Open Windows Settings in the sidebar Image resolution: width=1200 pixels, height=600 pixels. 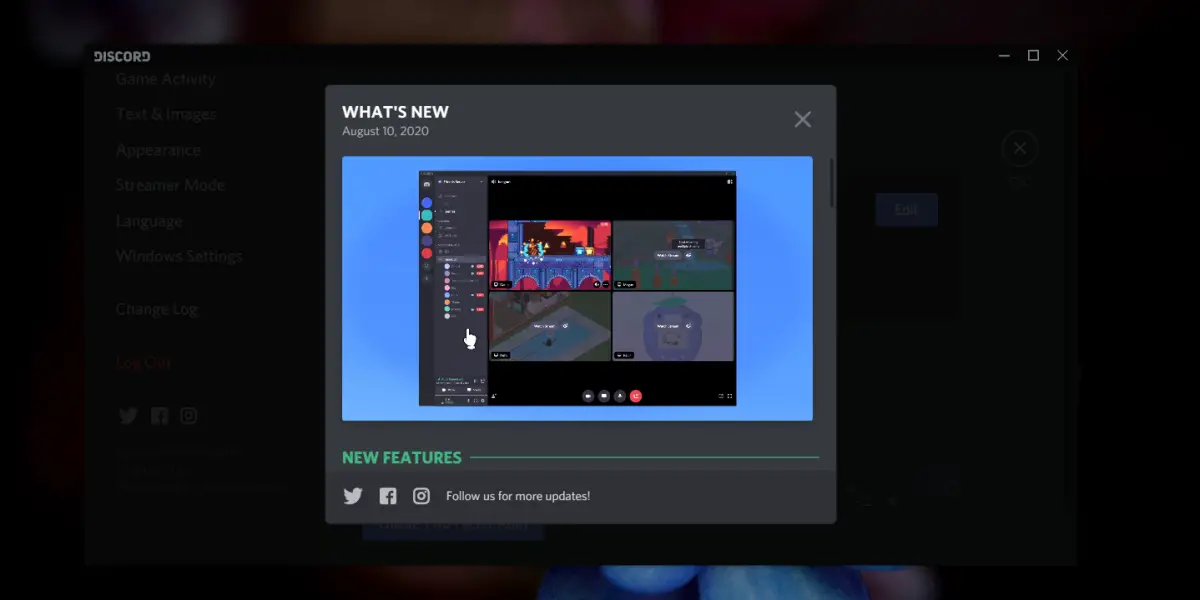coord(179,256)
